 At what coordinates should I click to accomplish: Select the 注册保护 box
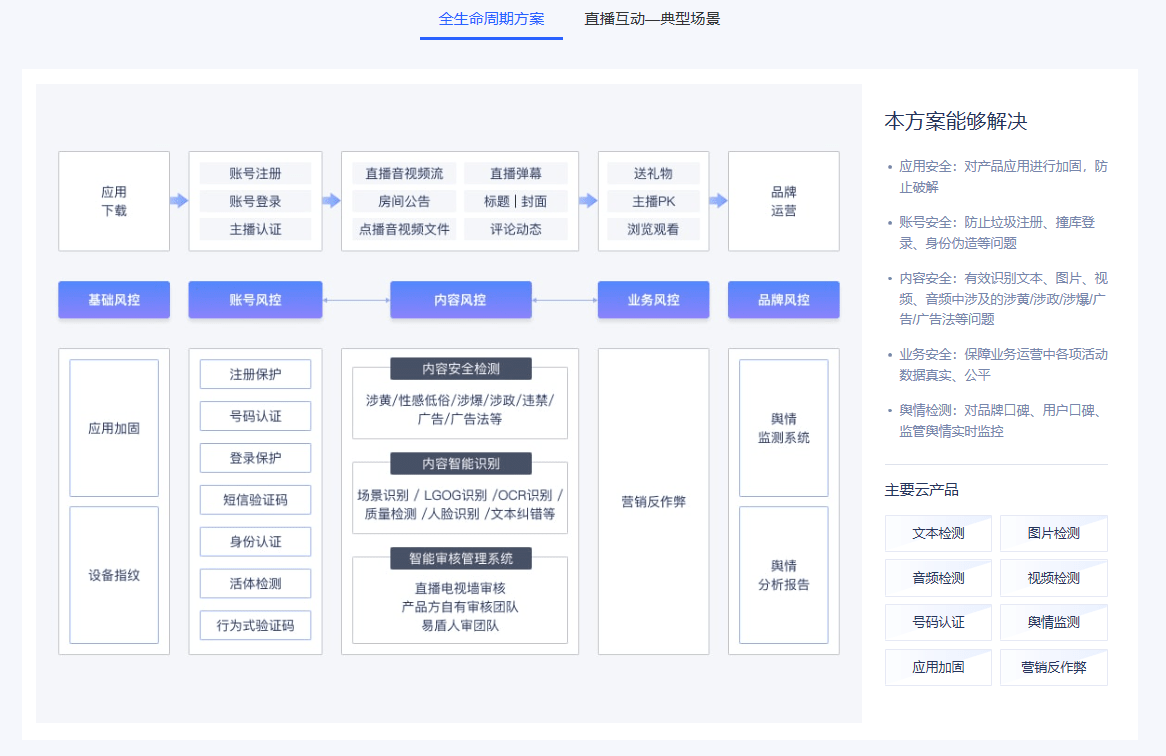255,374
